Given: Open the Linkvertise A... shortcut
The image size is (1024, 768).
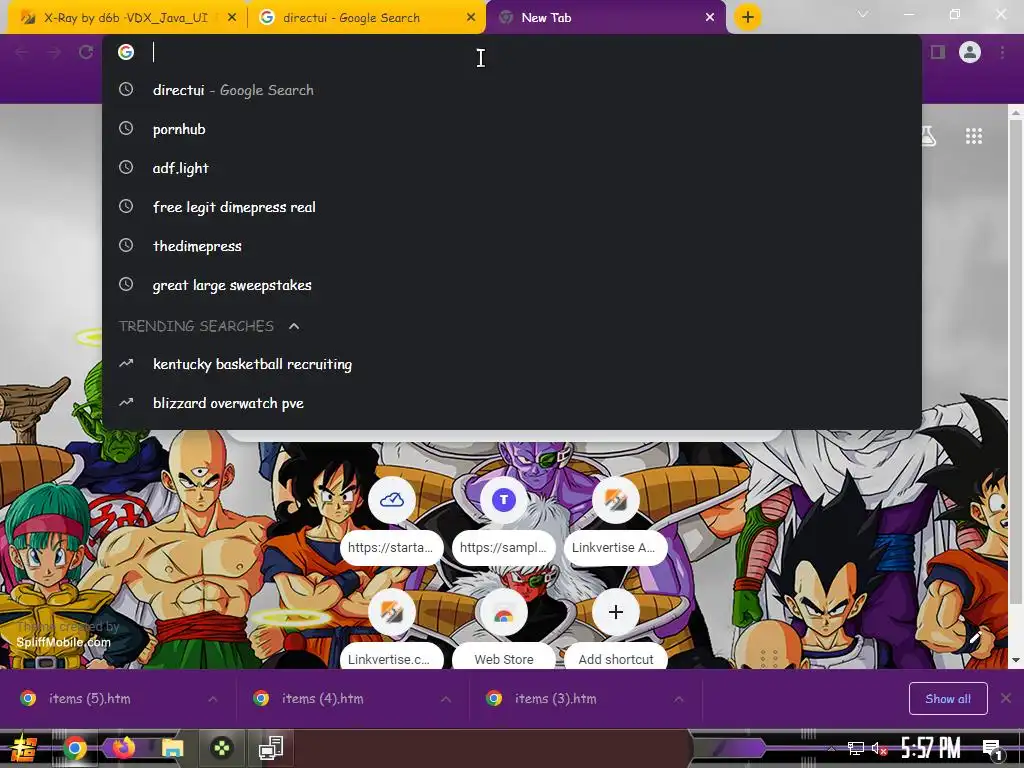Looking at the screenshot, I should click(x=615, y=523).
